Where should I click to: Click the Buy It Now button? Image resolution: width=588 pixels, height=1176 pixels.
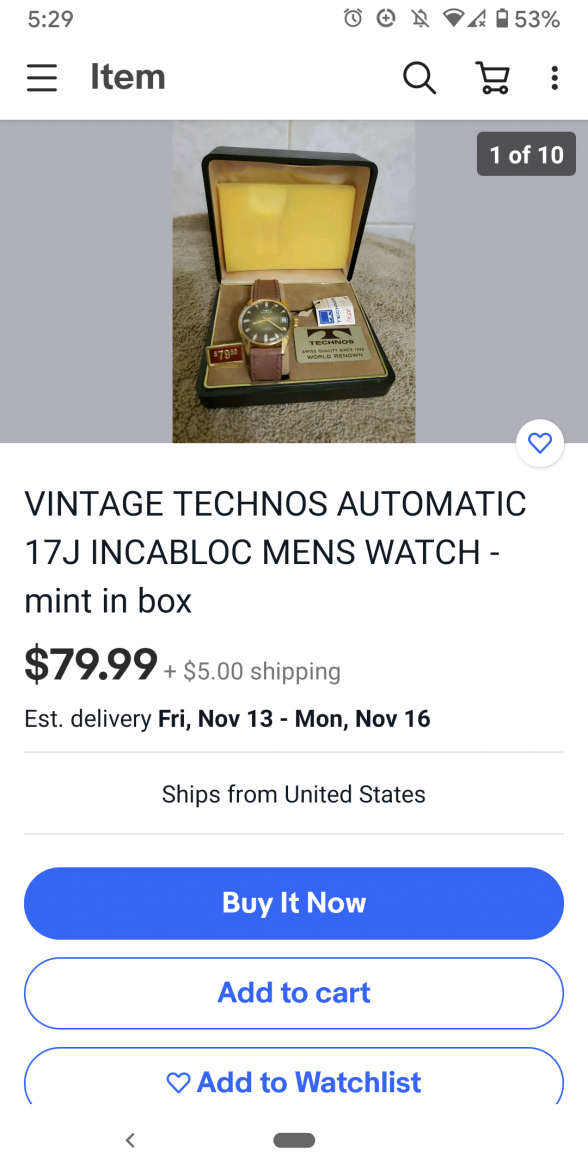click(294, 903)
